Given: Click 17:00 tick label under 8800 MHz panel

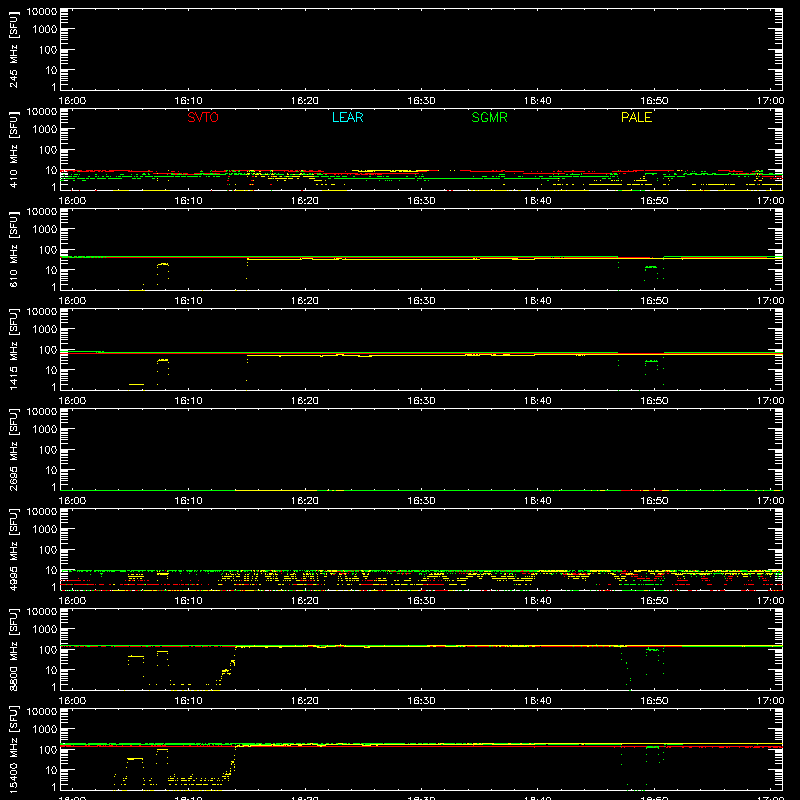Looking at the screenshot, I should (x=770, y=701).
